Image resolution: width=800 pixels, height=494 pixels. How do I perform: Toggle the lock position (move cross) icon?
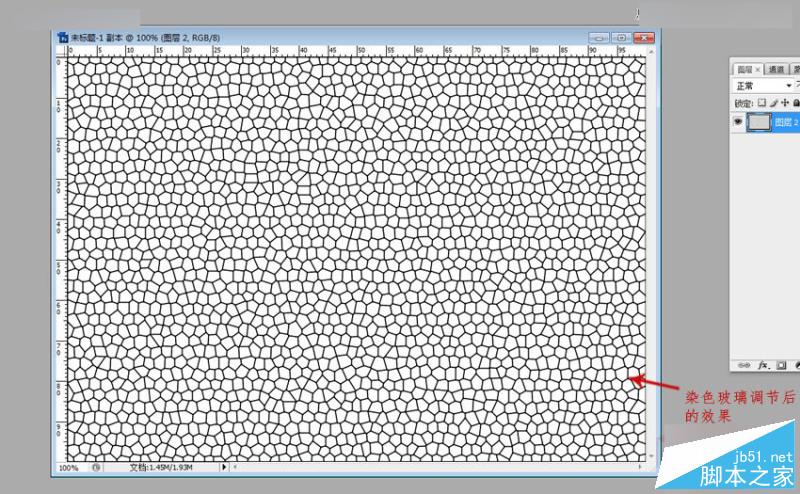point(785,103)
